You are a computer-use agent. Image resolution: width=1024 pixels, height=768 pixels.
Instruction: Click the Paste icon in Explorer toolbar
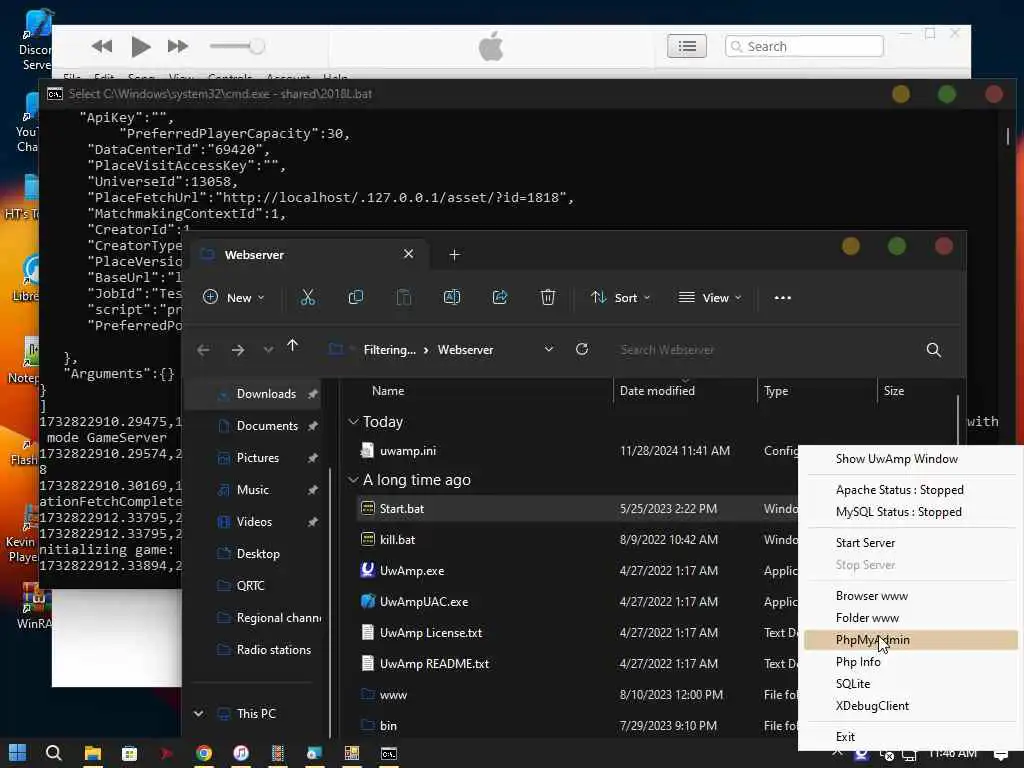click(x=404, y=298)
